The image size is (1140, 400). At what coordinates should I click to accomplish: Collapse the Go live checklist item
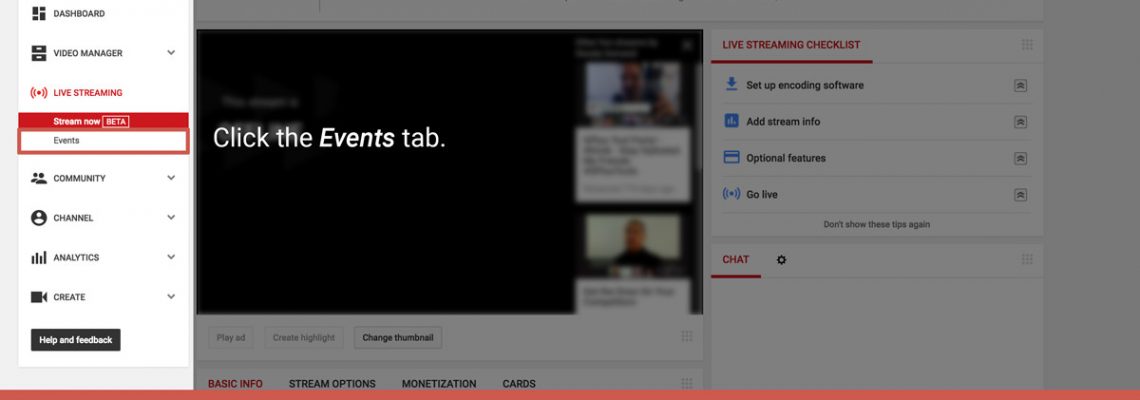coord(1020,195)
